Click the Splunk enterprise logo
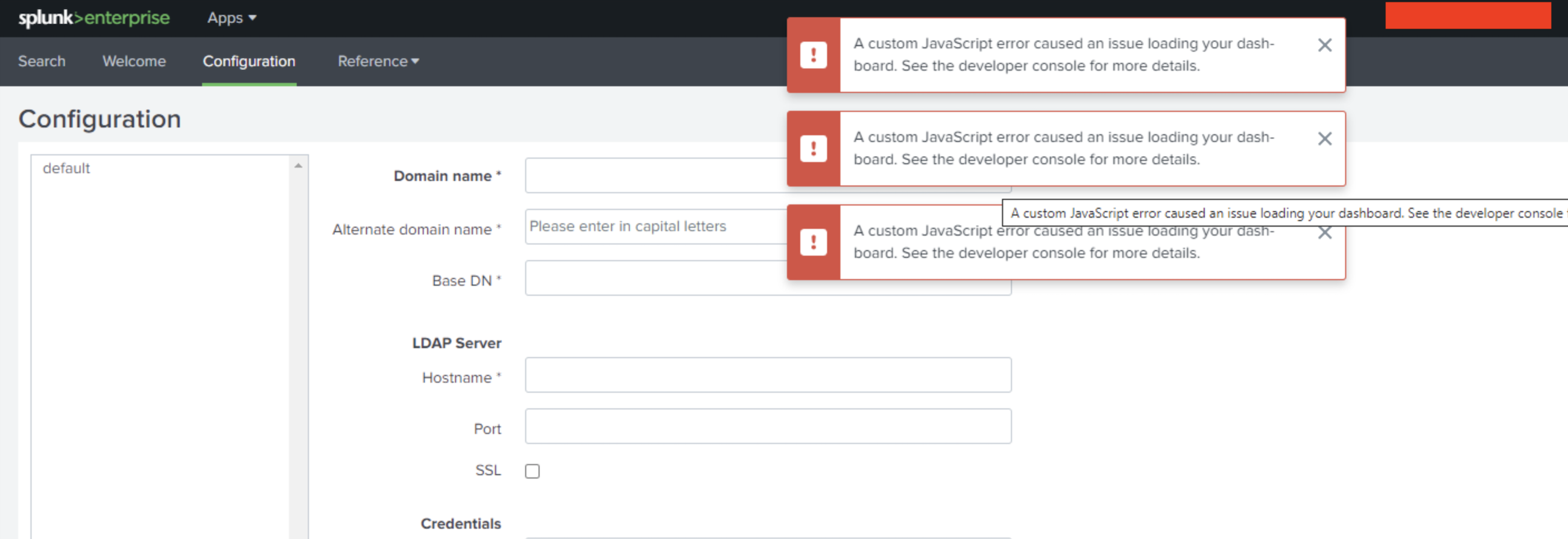1568x539 pixels. click(x=93, y=18)
